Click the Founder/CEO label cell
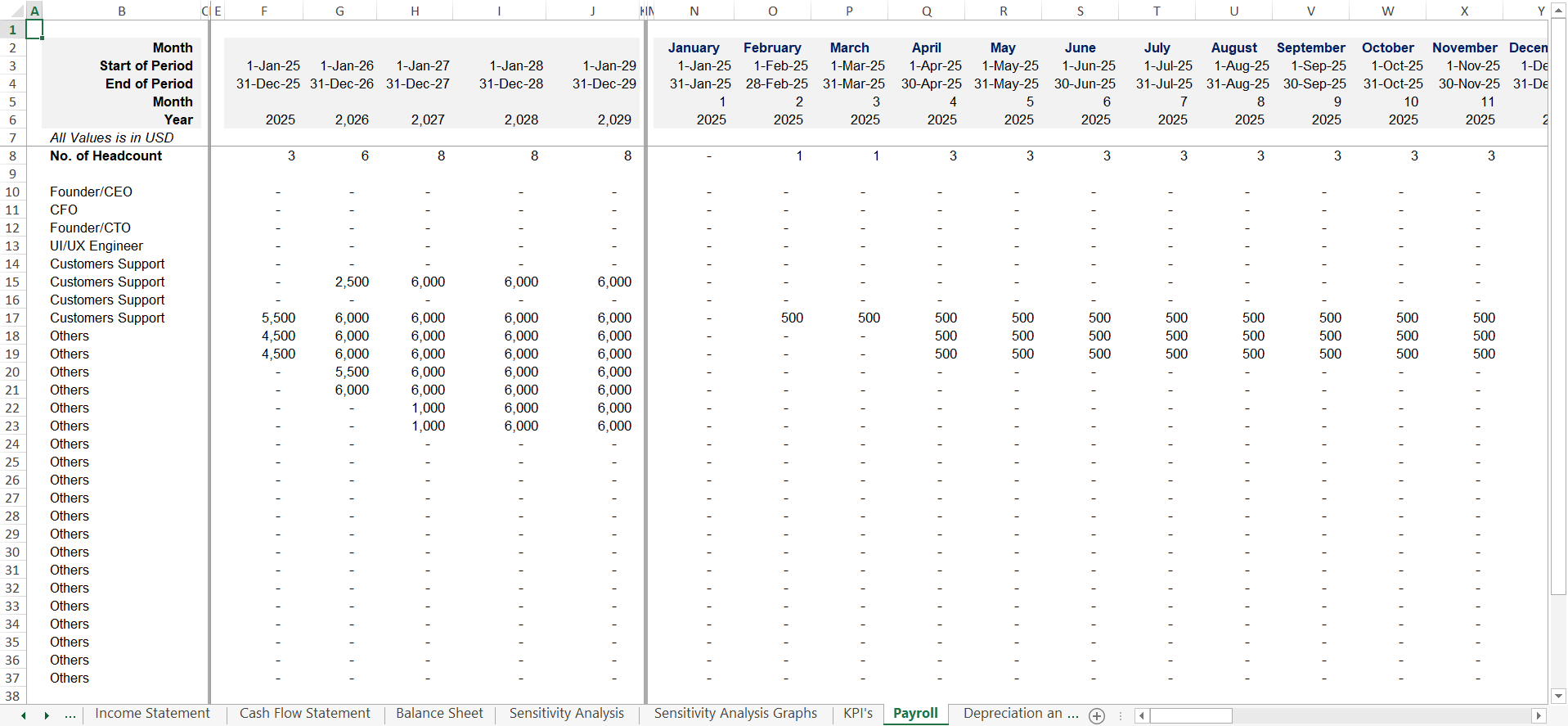1568x726 pixels. click(91, 192)
